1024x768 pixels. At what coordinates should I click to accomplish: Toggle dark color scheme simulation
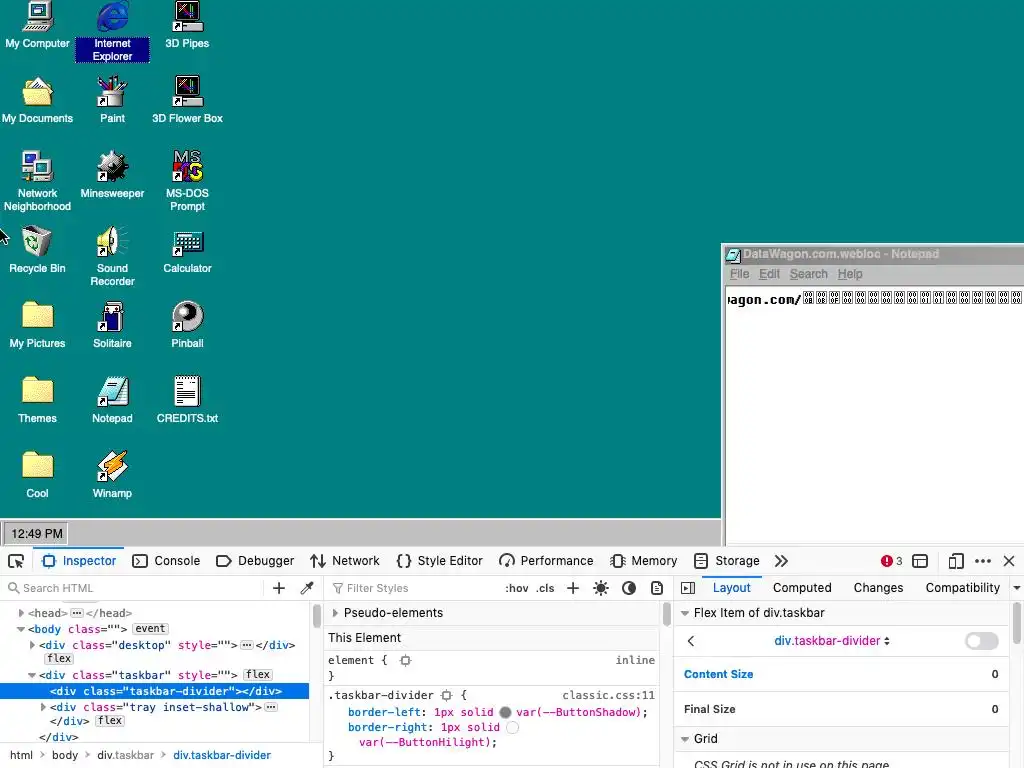[x=629, y=588]
